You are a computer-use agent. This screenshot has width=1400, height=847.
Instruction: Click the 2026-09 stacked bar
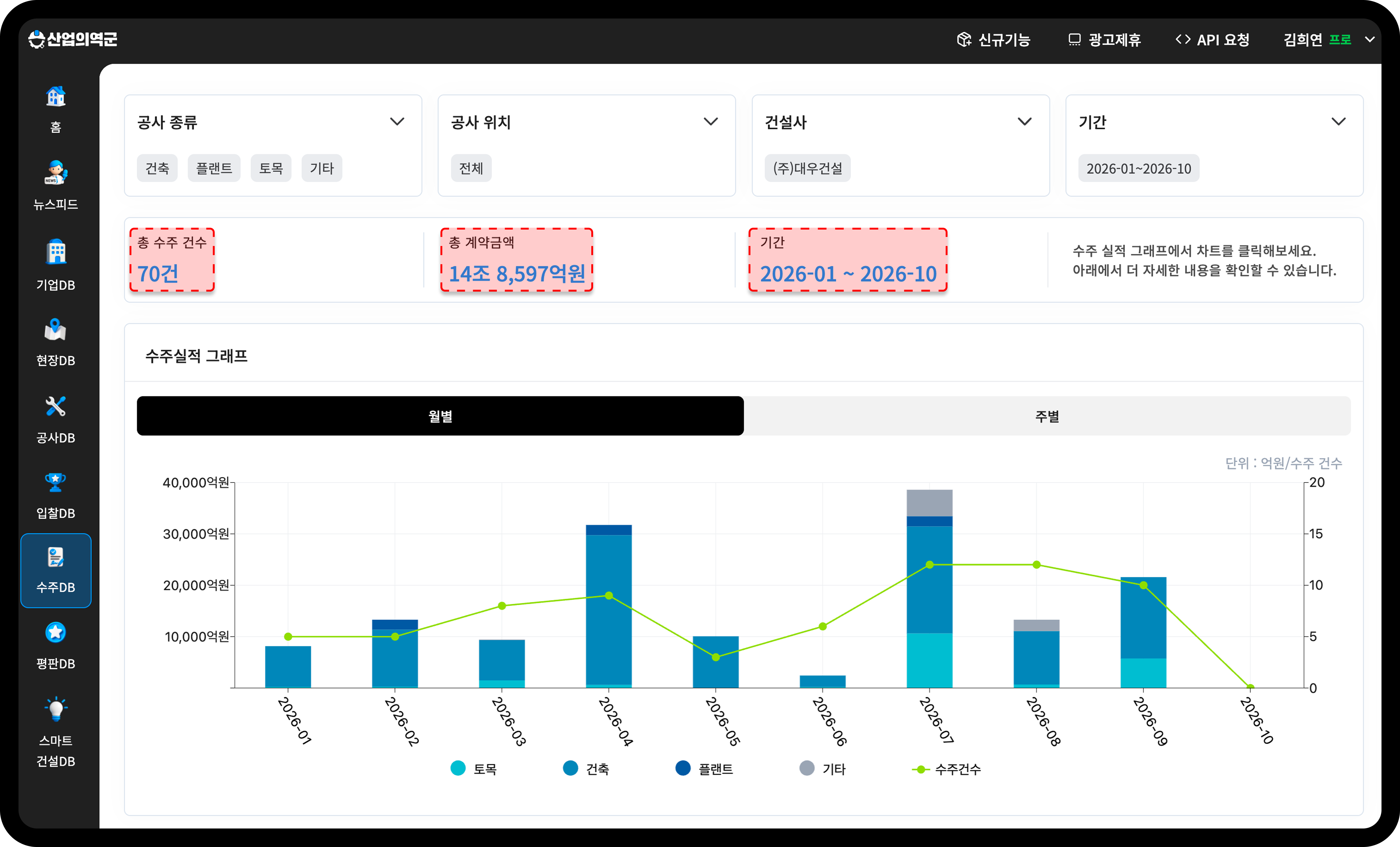coord(1143,632)
